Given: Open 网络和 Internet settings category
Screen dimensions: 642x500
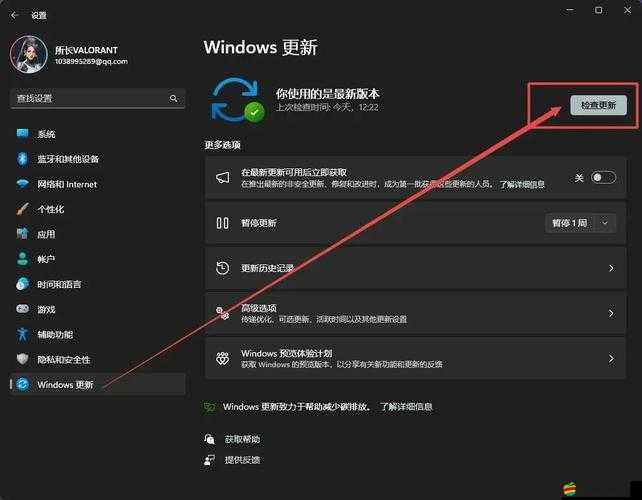Looking at the screenshot, I should [x=97, y=184].
